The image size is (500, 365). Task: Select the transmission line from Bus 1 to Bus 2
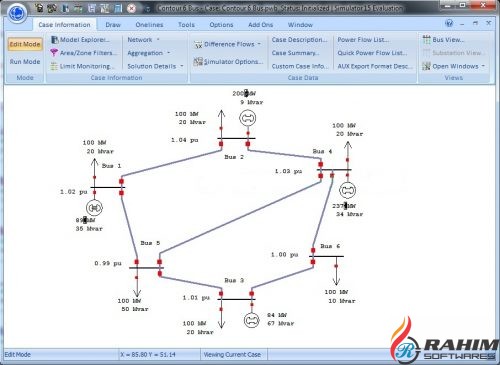(171, 164)
